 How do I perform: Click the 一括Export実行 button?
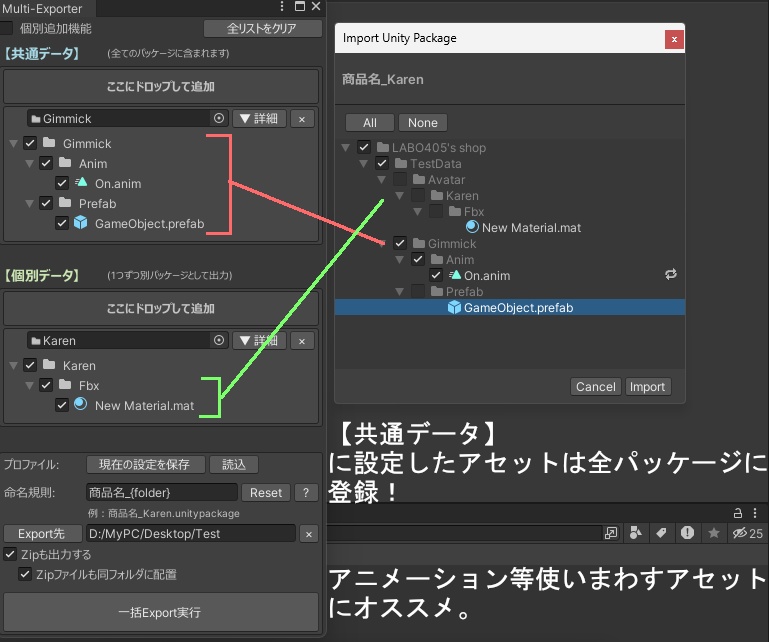(x=160, y=612)
